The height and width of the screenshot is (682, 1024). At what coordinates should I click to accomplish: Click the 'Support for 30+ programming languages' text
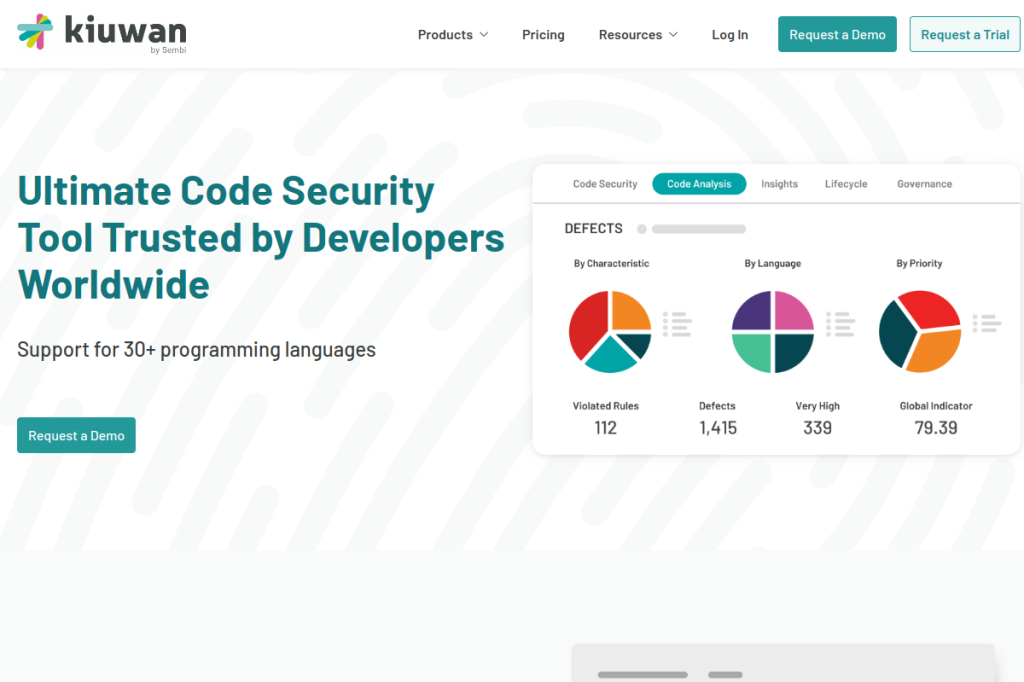coord(197,349)
